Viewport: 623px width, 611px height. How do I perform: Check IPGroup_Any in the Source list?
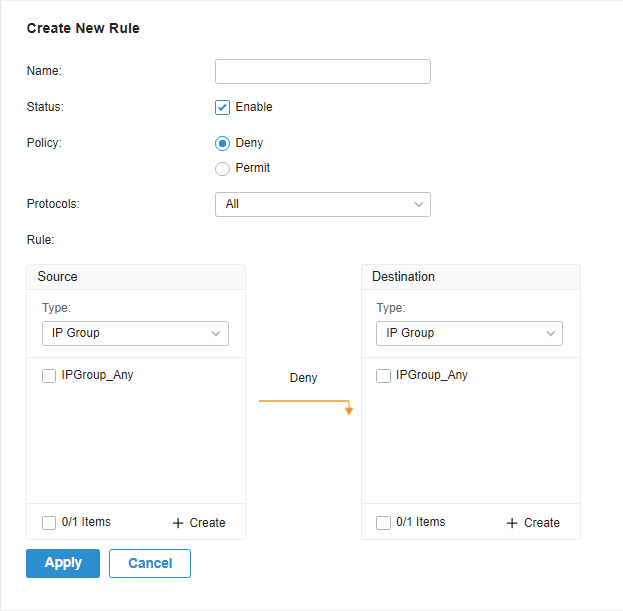49,376
